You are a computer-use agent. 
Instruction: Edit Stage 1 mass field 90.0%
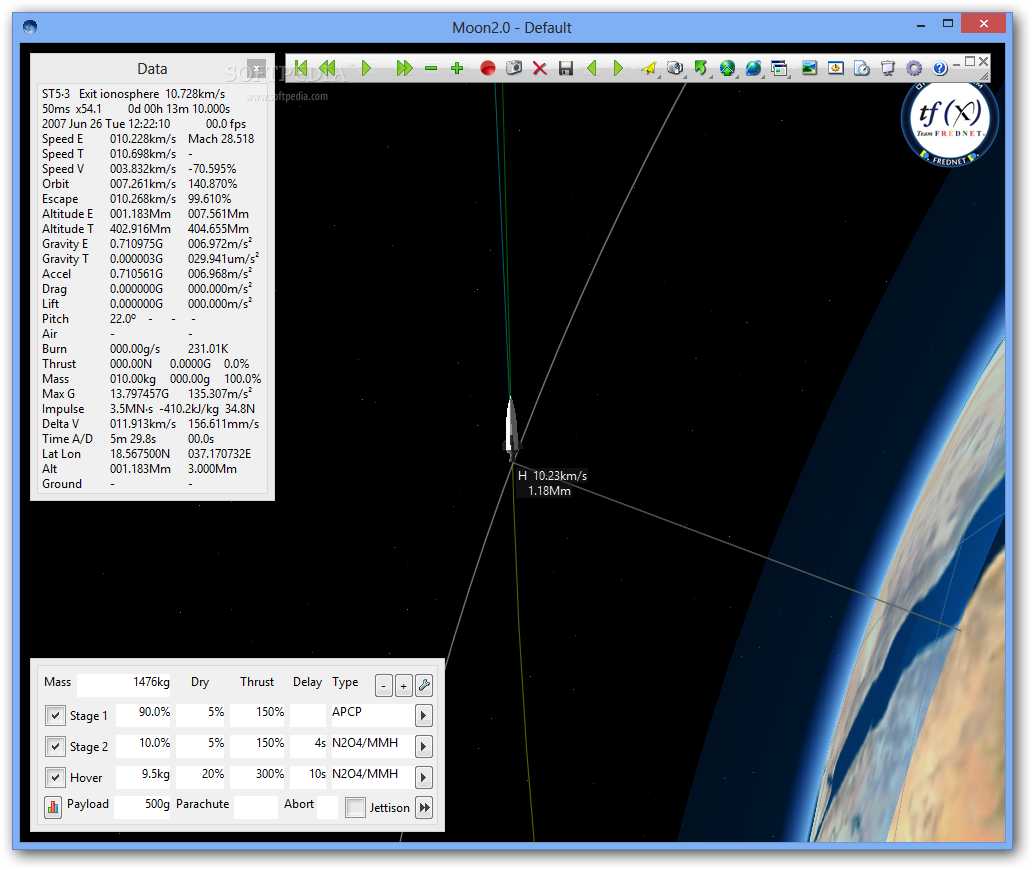(143, 715)
